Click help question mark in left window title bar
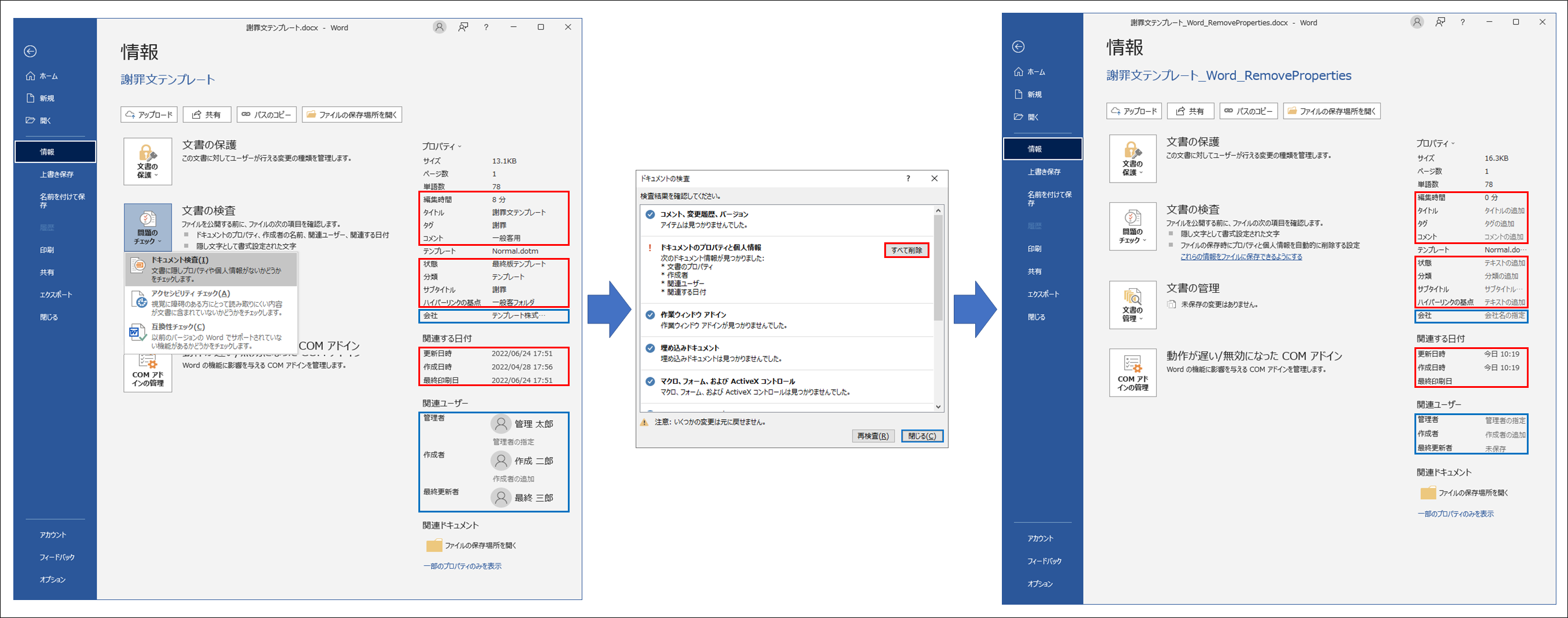The image size is (1568, 618). 486,27
